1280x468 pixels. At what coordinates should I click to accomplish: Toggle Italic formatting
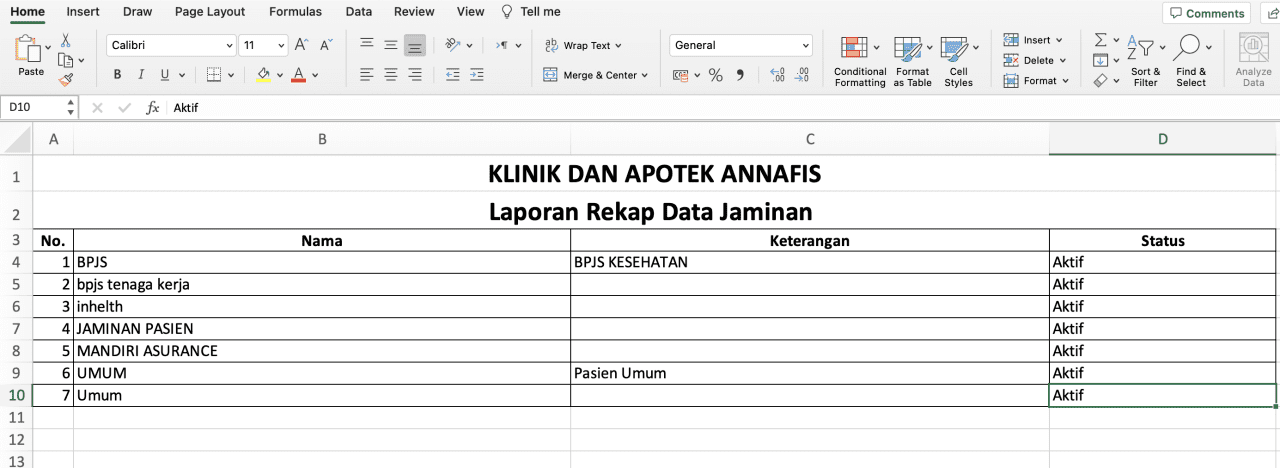click(x=141, y=75)
